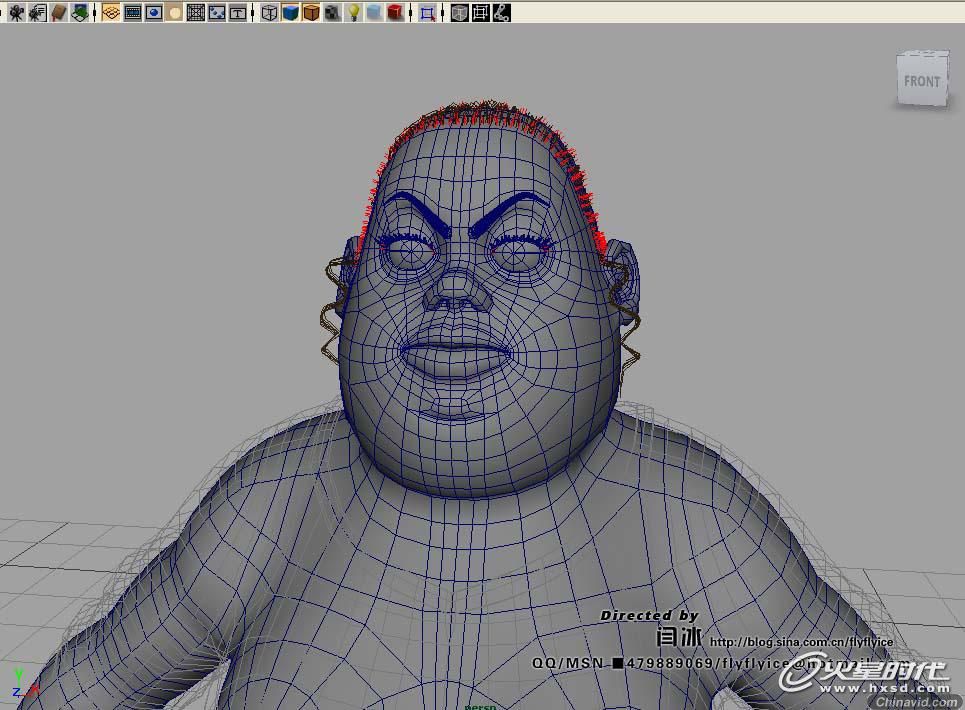Click the FRONT face of the ViewCube
The height and width of the screenshot is (710, 965).
coord(921,82)
